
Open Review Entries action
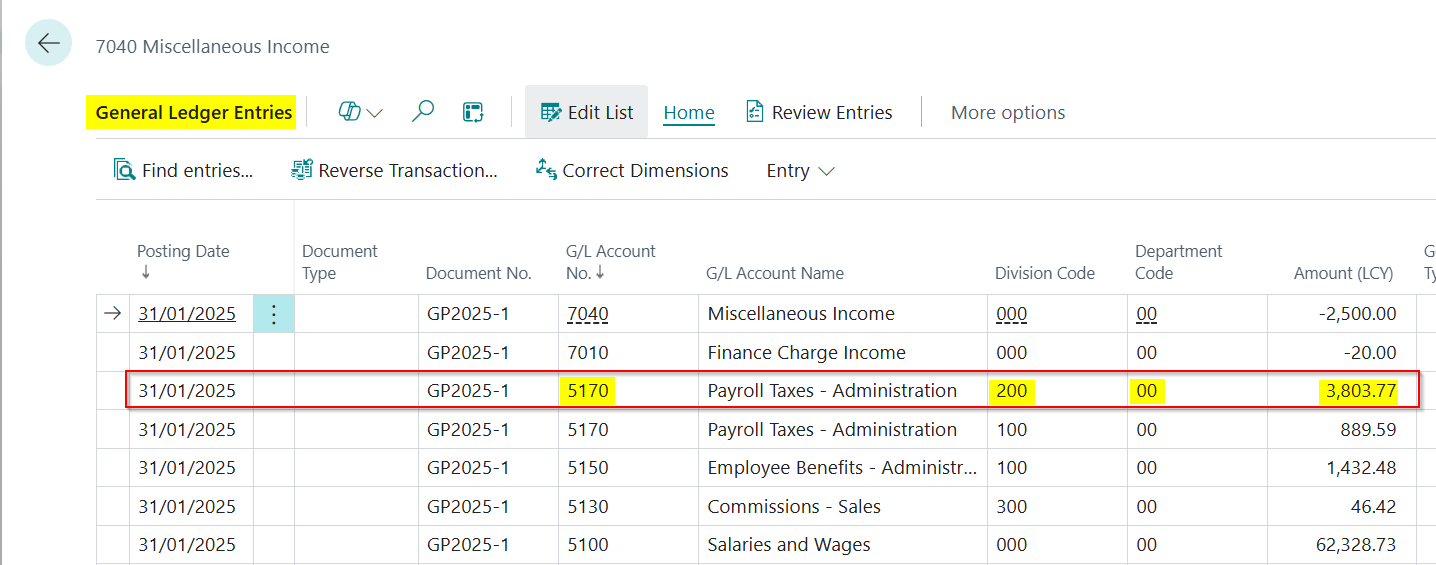[819, 113]
